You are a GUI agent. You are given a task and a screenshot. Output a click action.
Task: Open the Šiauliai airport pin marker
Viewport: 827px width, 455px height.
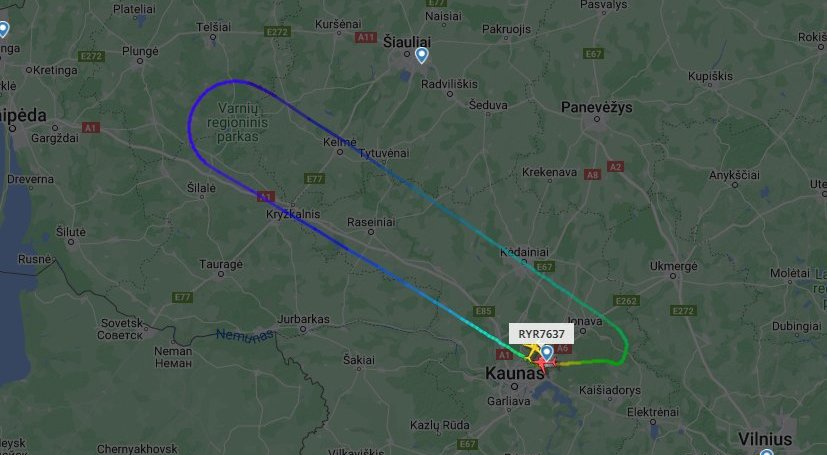(421, 55)
